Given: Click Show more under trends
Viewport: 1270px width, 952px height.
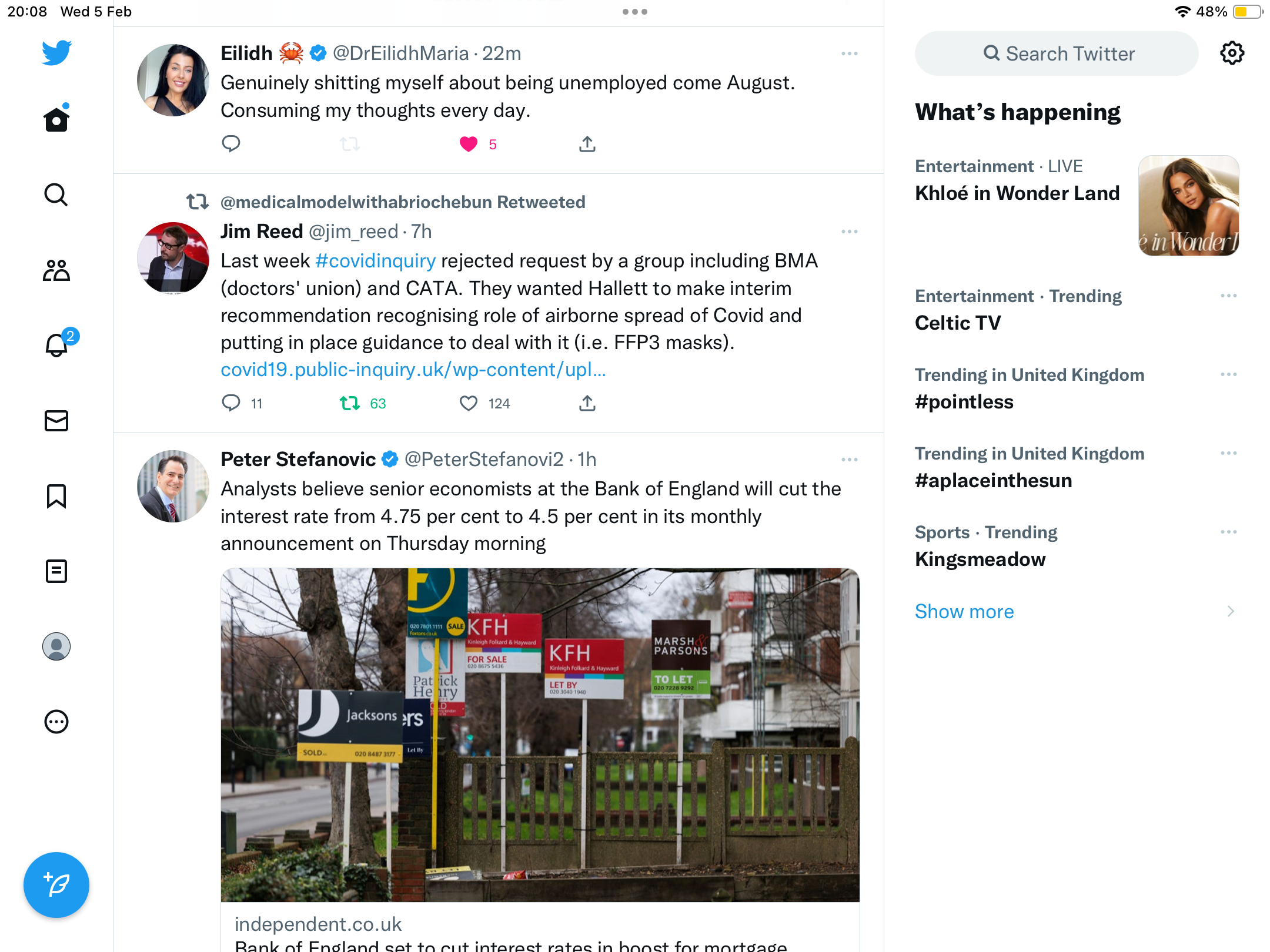Looking at the screenshot, I should pos(964,612).
